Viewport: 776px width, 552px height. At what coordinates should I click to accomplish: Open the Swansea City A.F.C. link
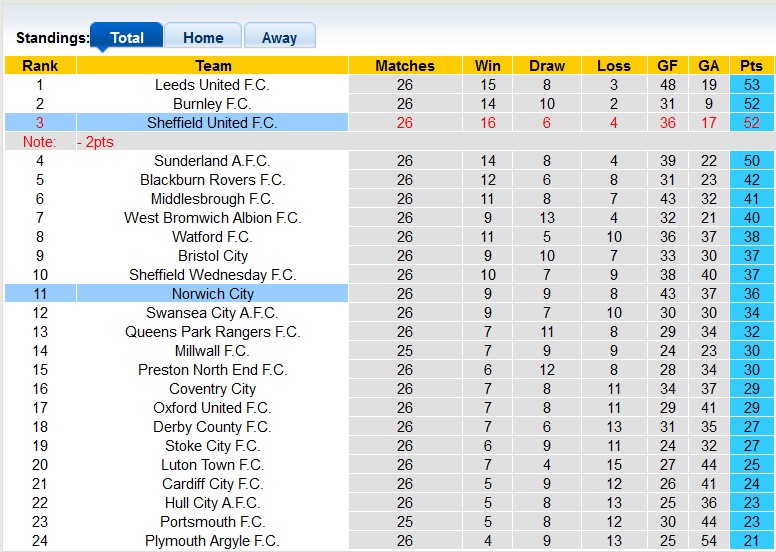pyautogui.click(x=212, y=313)
